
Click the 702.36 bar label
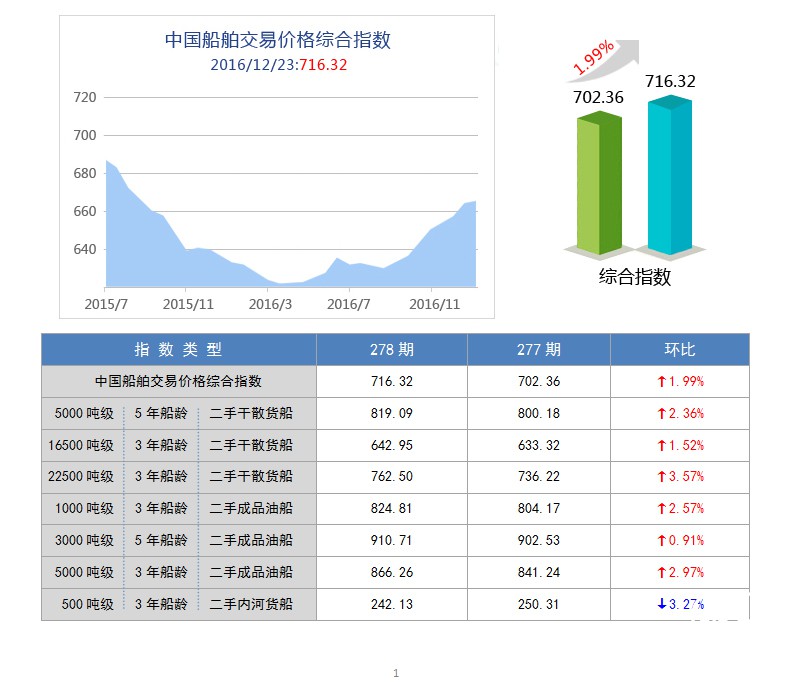(x=598, y=97)
